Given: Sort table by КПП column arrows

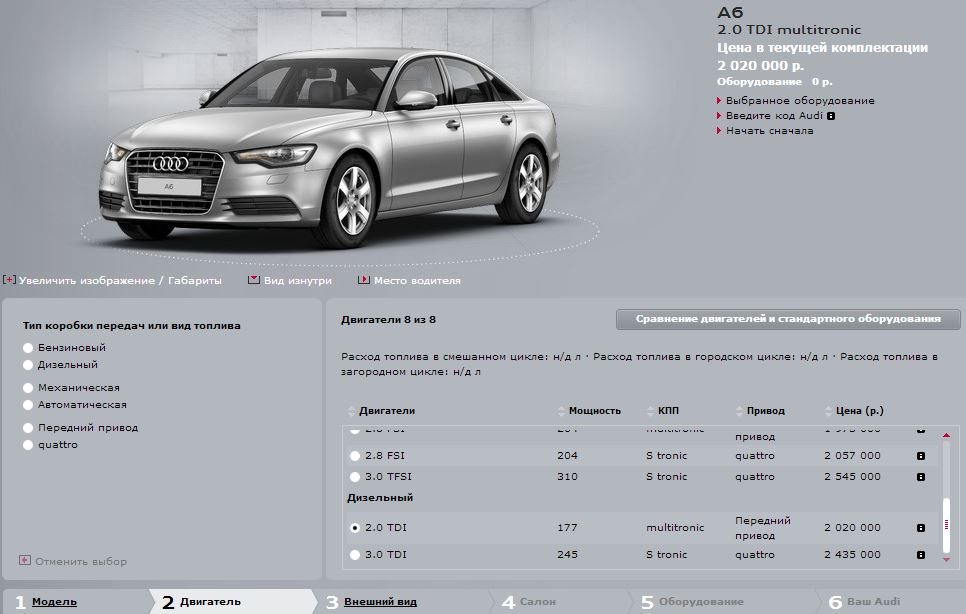Looking at the screenshot, I should pyautogui.click(x=651, y=411).
